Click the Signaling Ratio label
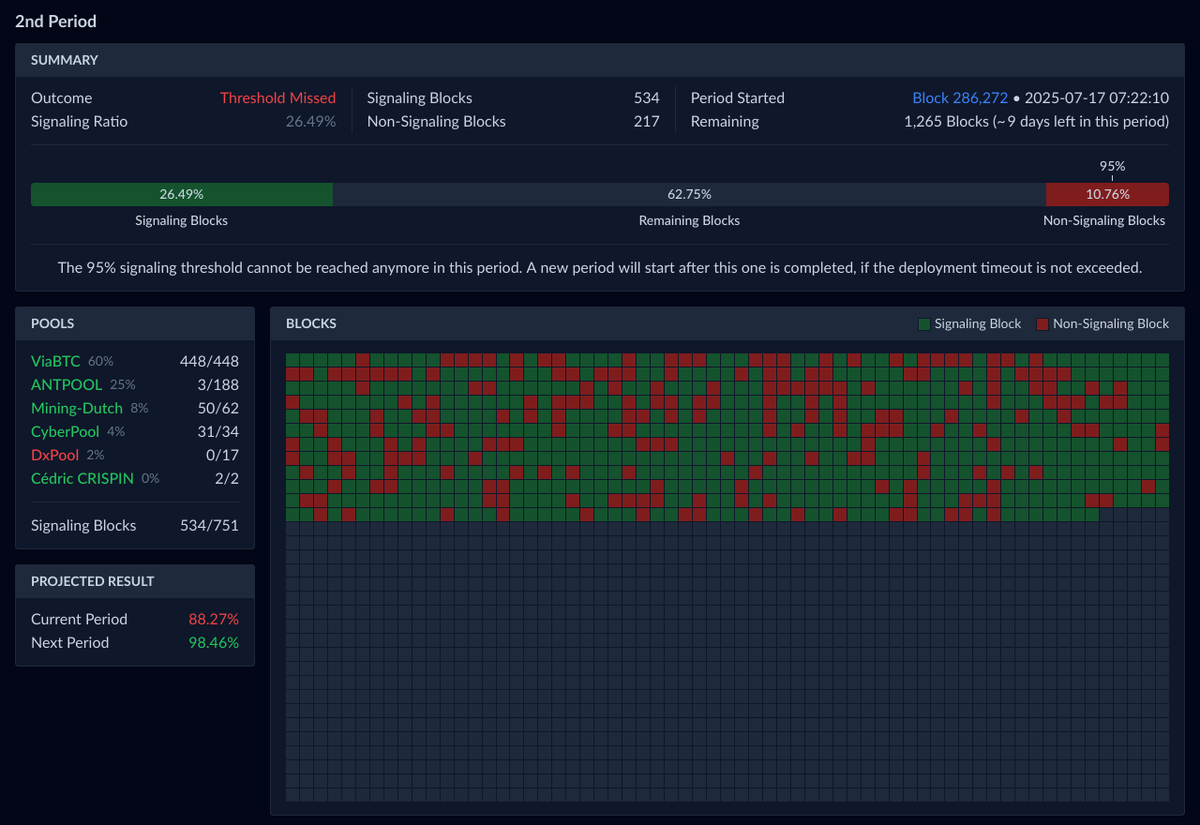Screen dimensions: 1200x825 pyautogui.click(x=79, y=121)
